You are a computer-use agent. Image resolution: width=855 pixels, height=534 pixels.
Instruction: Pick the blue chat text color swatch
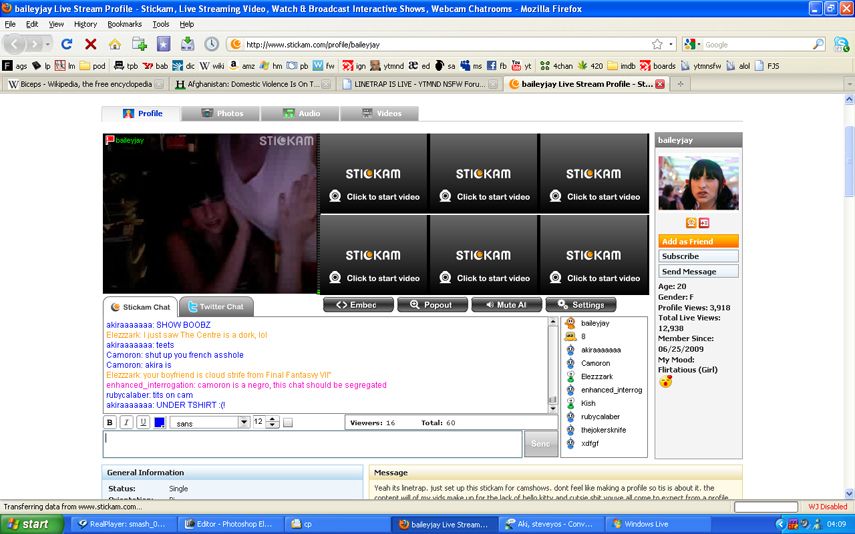(x=159, y=422)
